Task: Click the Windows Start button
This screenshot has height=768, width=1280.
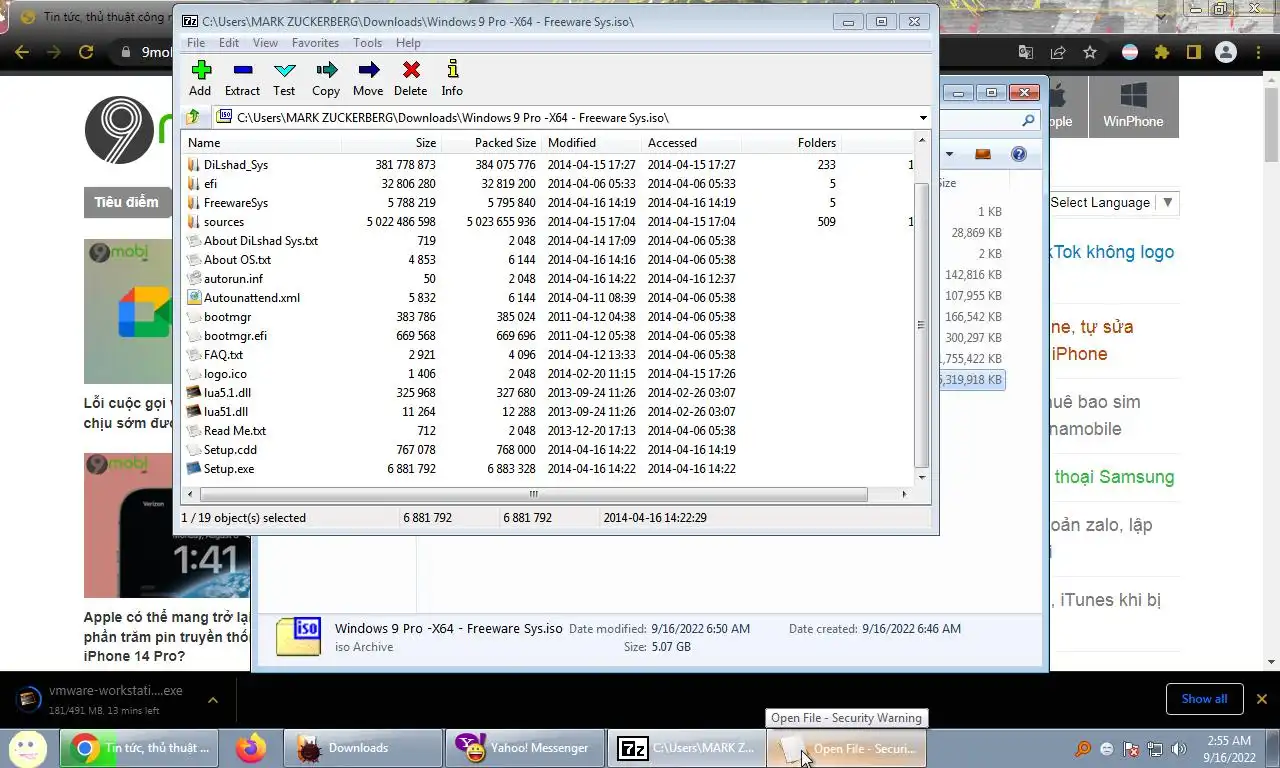Action: (x=27, y=747)
